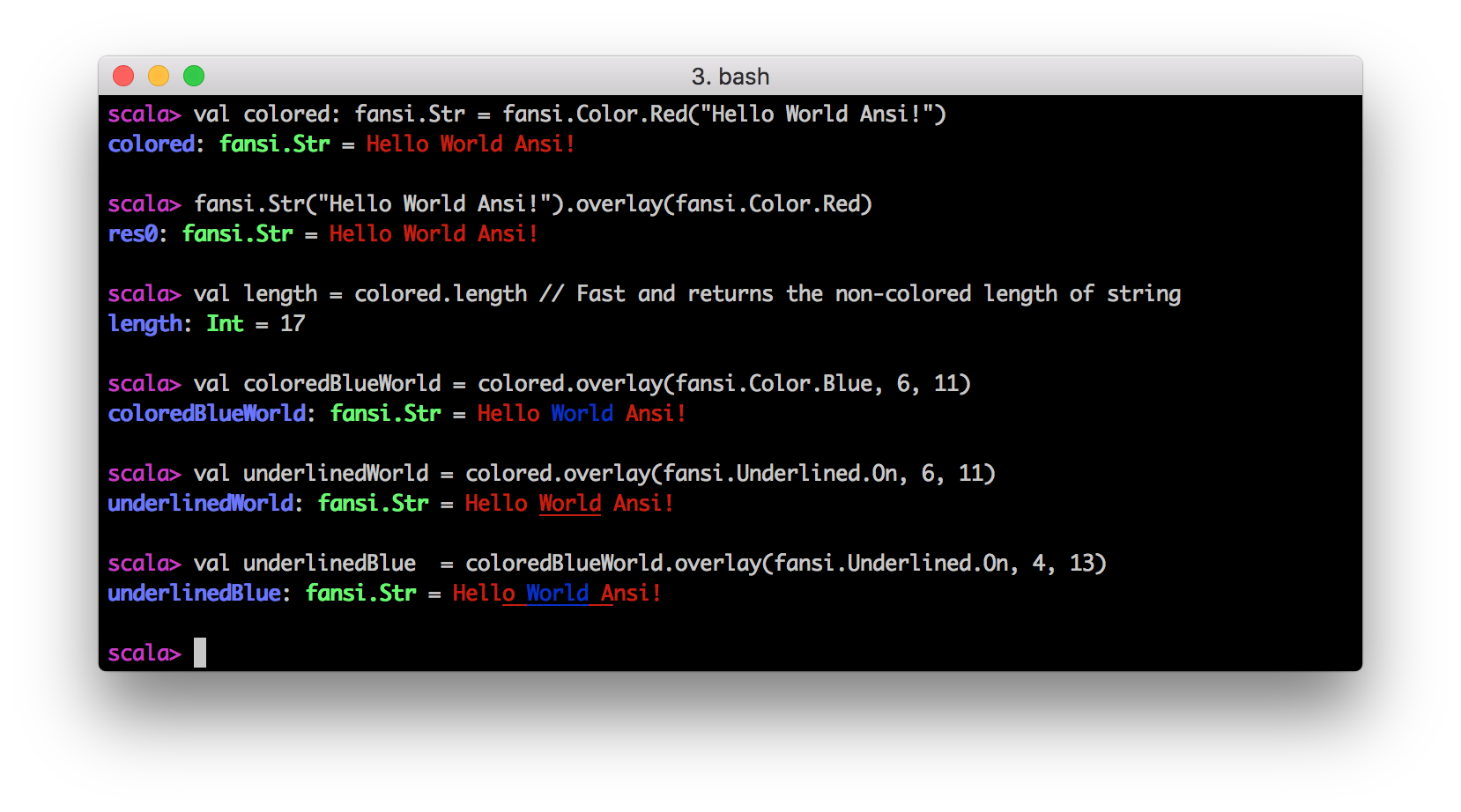Click the block cursor at the last prompt
The image size is (1461, 812).
point(200,653)
